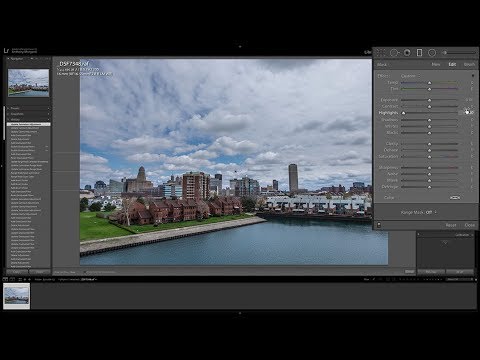This screenshot has width=480, height=360.
Task: Click the left panel scrollbar
Action: [4, 123]
